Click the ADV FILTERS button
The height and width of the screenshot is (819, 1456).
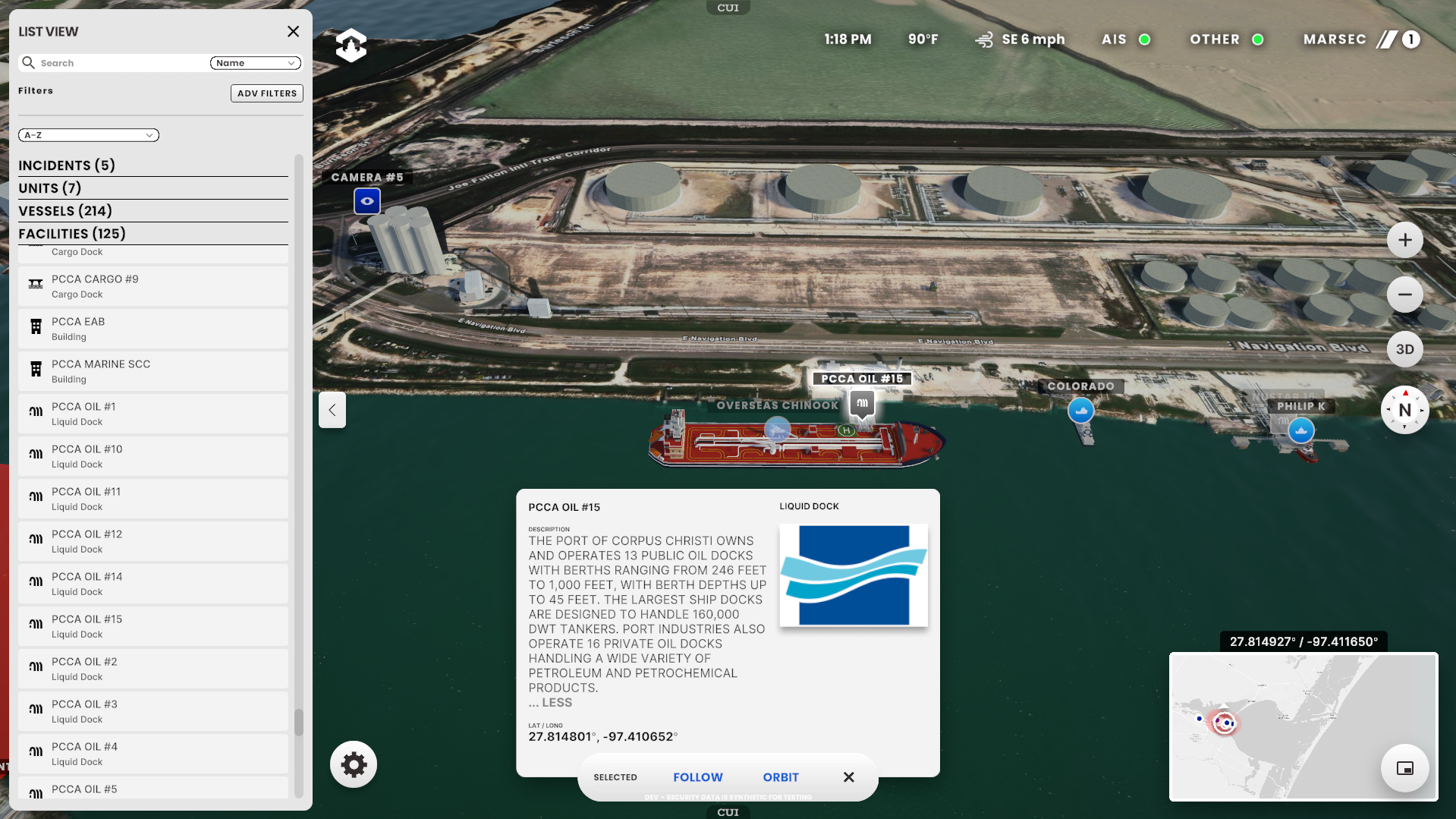click(x=266, y=93)
